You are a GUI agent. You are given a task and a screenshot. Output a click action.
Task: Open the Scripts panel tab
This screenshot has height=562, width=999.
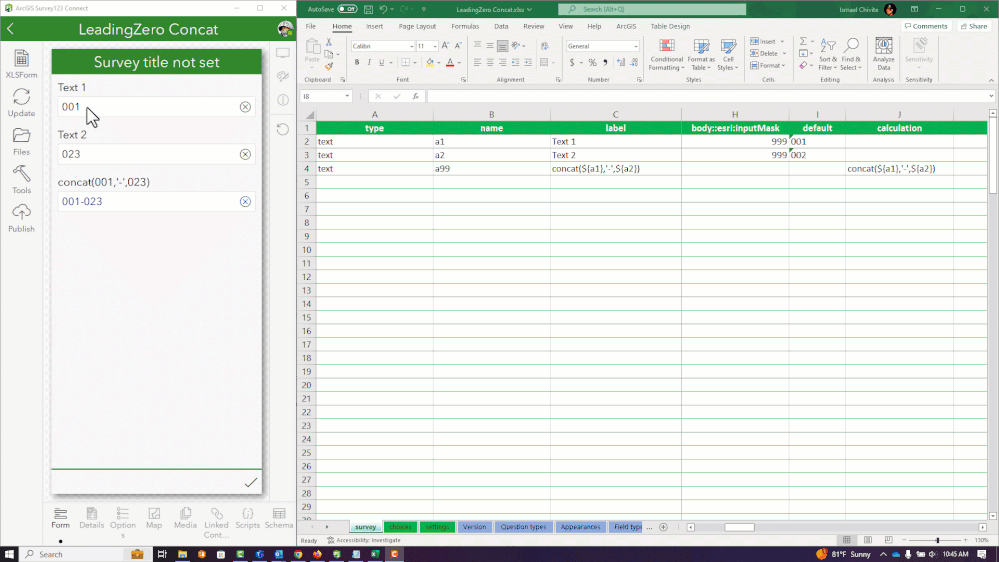point(247,518)
